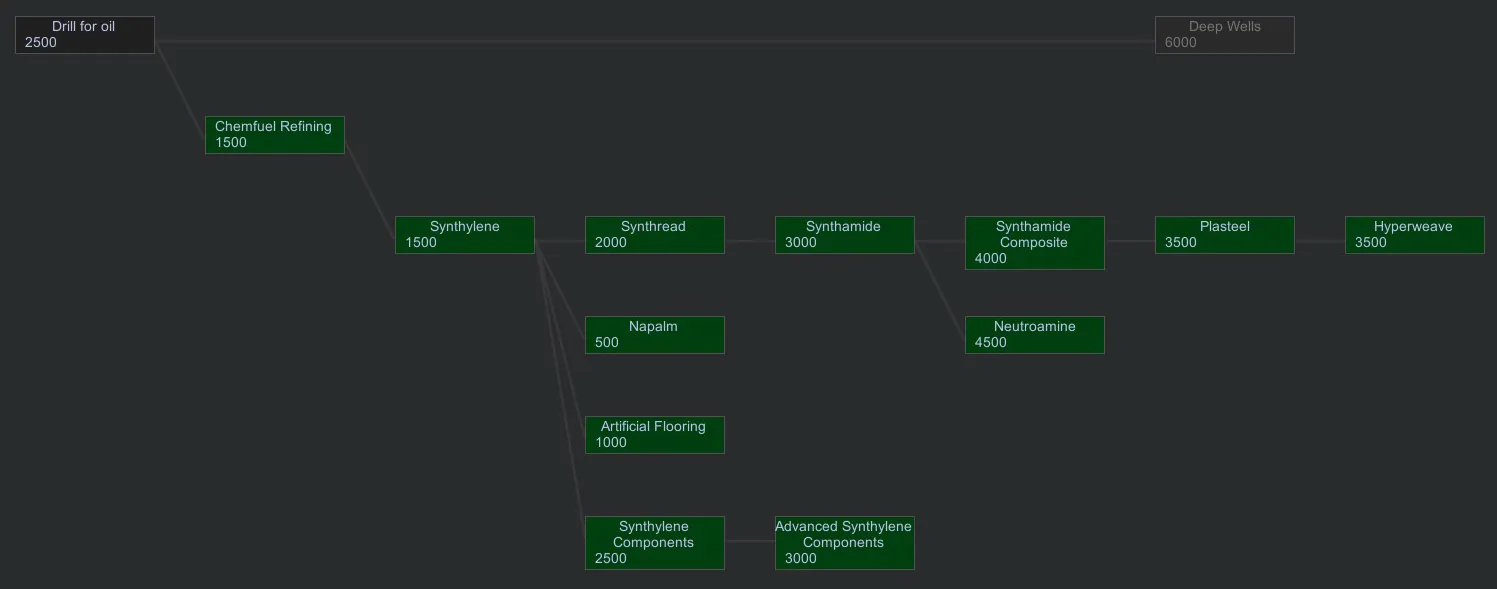Choose the Synthread research node

pos(655,235)
